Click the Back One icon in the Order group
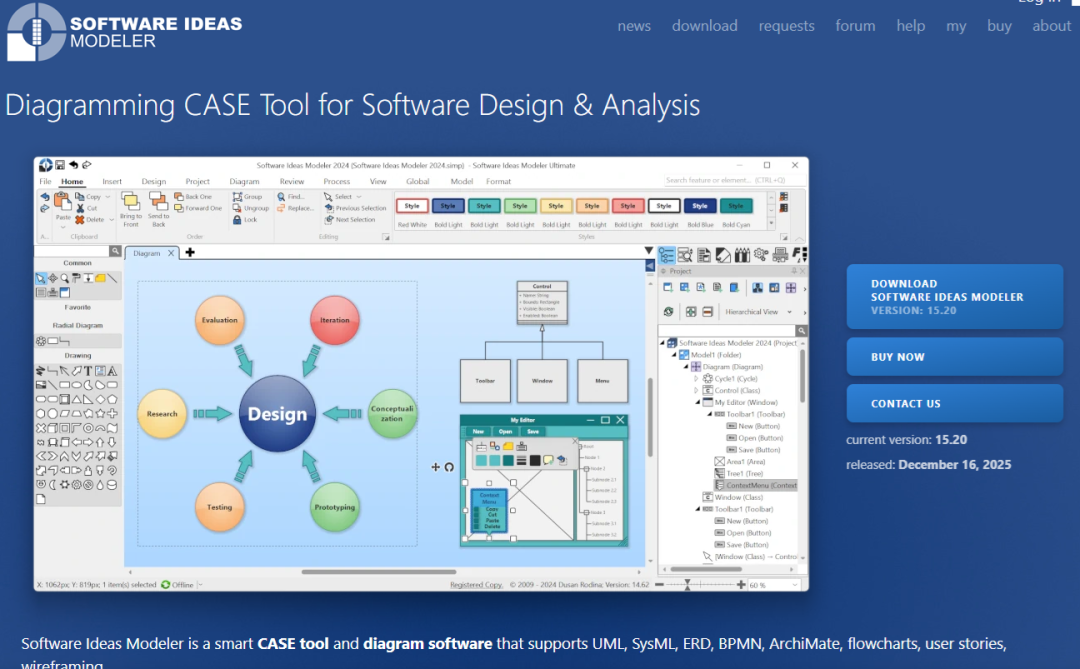The height and width of the screenshot is (669, 1080). (178, 197)
